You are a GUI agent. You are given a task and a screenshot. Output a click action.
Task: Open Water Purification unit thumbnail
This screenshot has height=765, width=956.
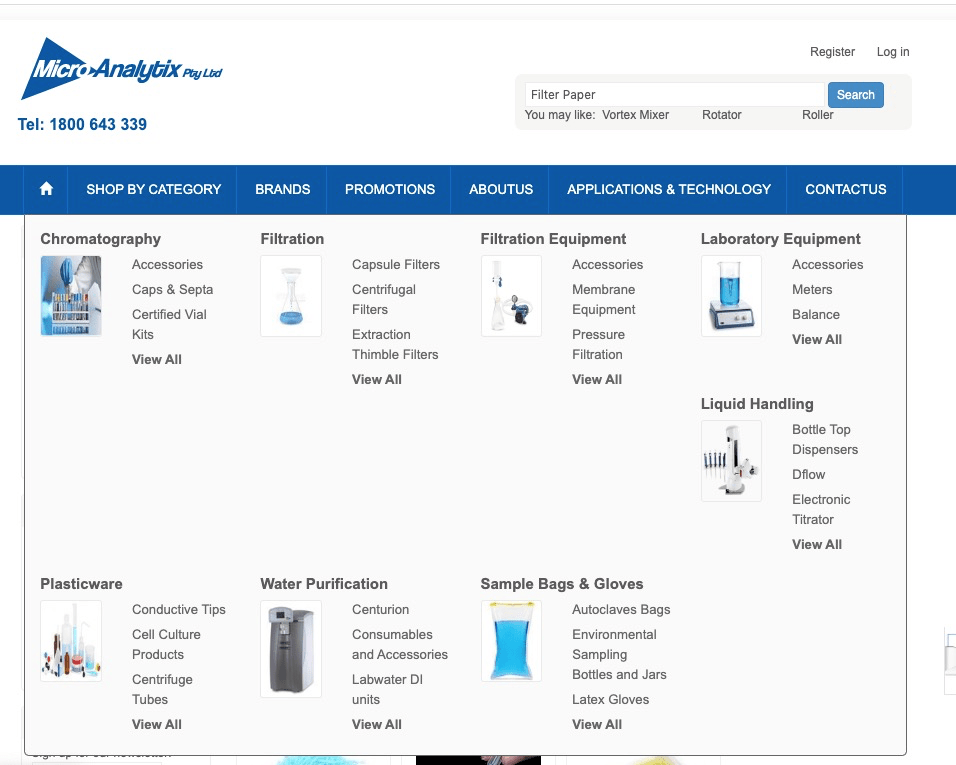[x=291, y=649]
